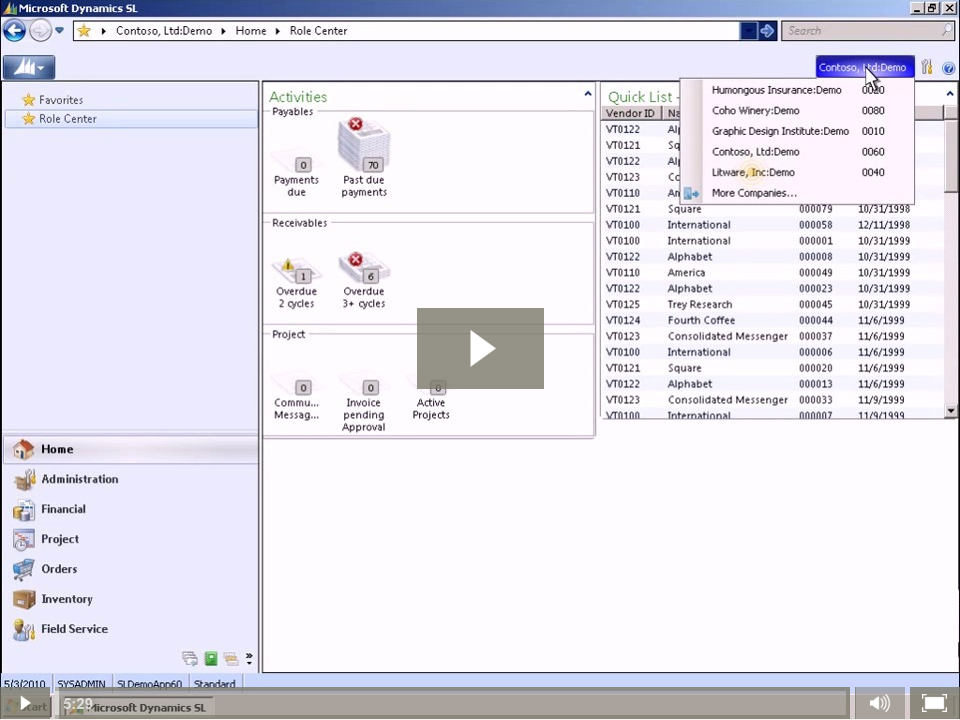The width and height of the screenshot is (960, 720).
Task: Open the Inventory module
Action: tap(130, 599)
